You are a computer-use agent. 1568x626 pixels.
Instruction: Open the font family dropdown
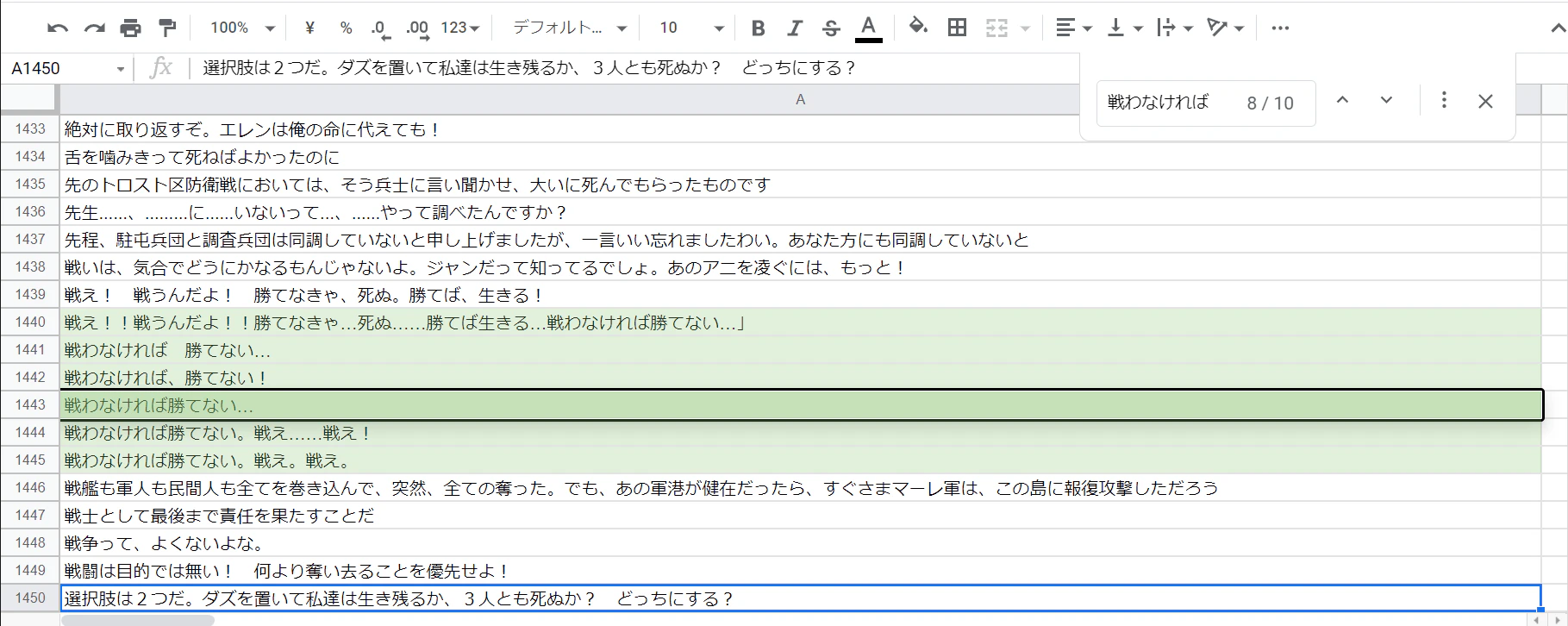click(x=569, y=28)
